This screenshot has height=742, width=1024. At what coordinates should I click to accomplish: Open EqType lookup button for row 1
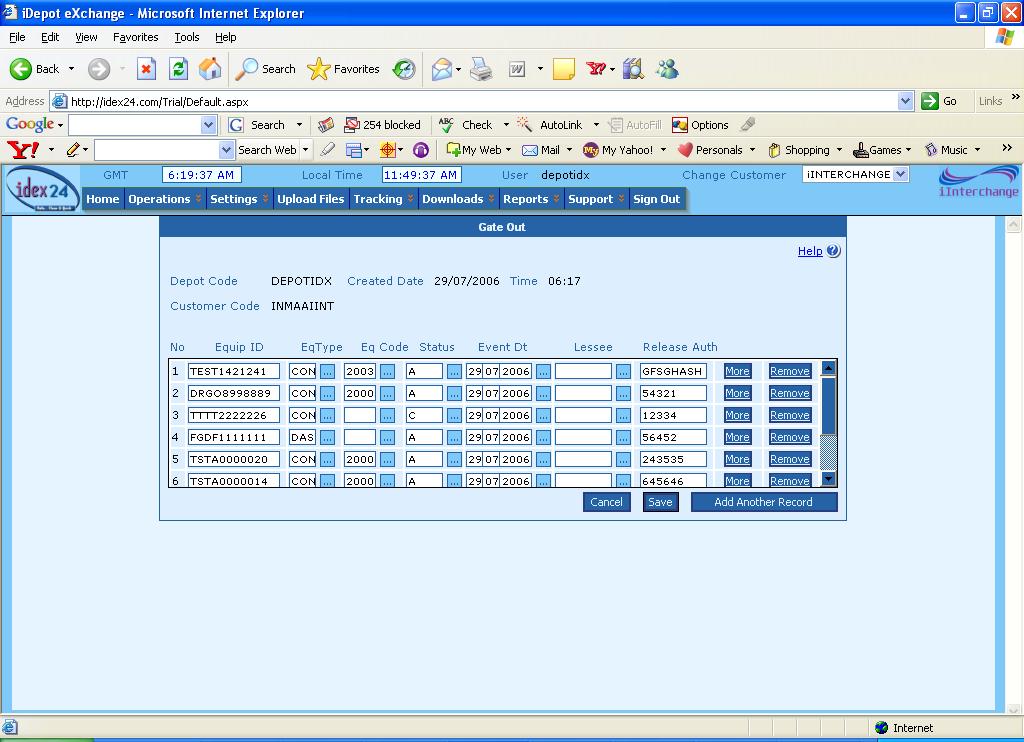327,371
